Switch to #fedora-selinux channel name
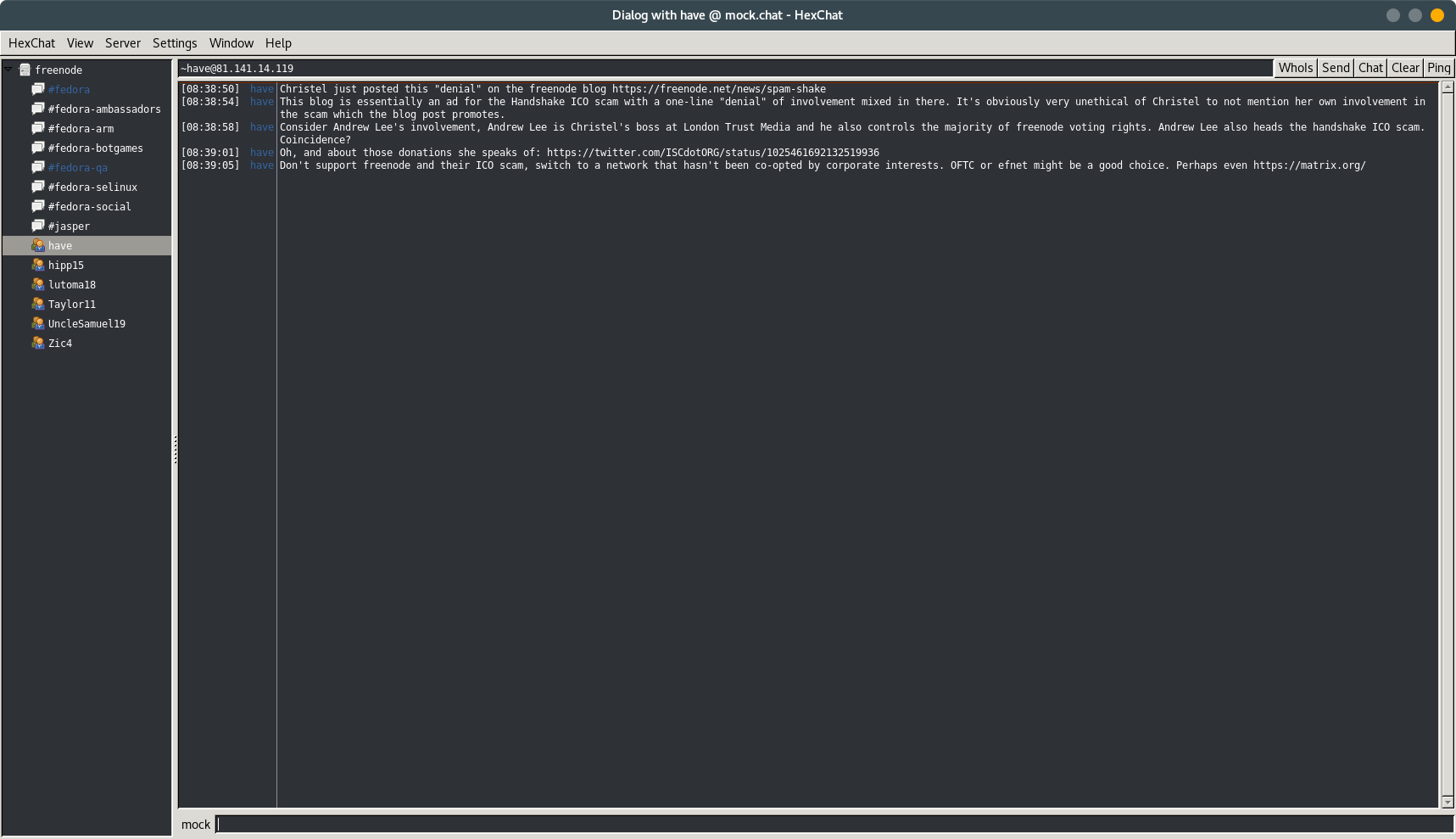Viewport: 1456px width, 839px height. point(92,187)
